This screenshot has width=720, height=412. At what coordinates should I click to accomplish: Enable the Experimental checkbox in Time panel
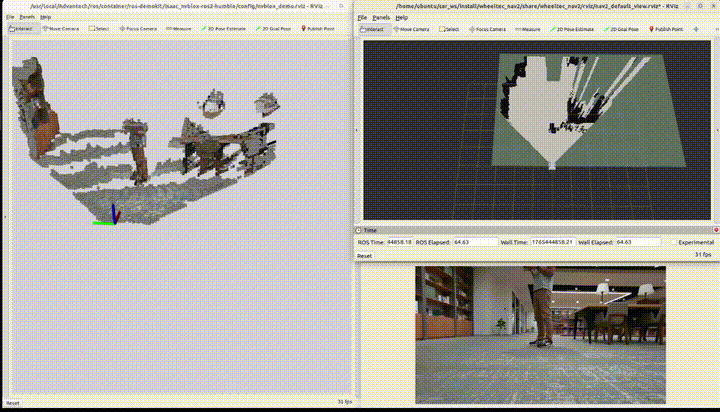pyautogui.click(x=673, y=242)
